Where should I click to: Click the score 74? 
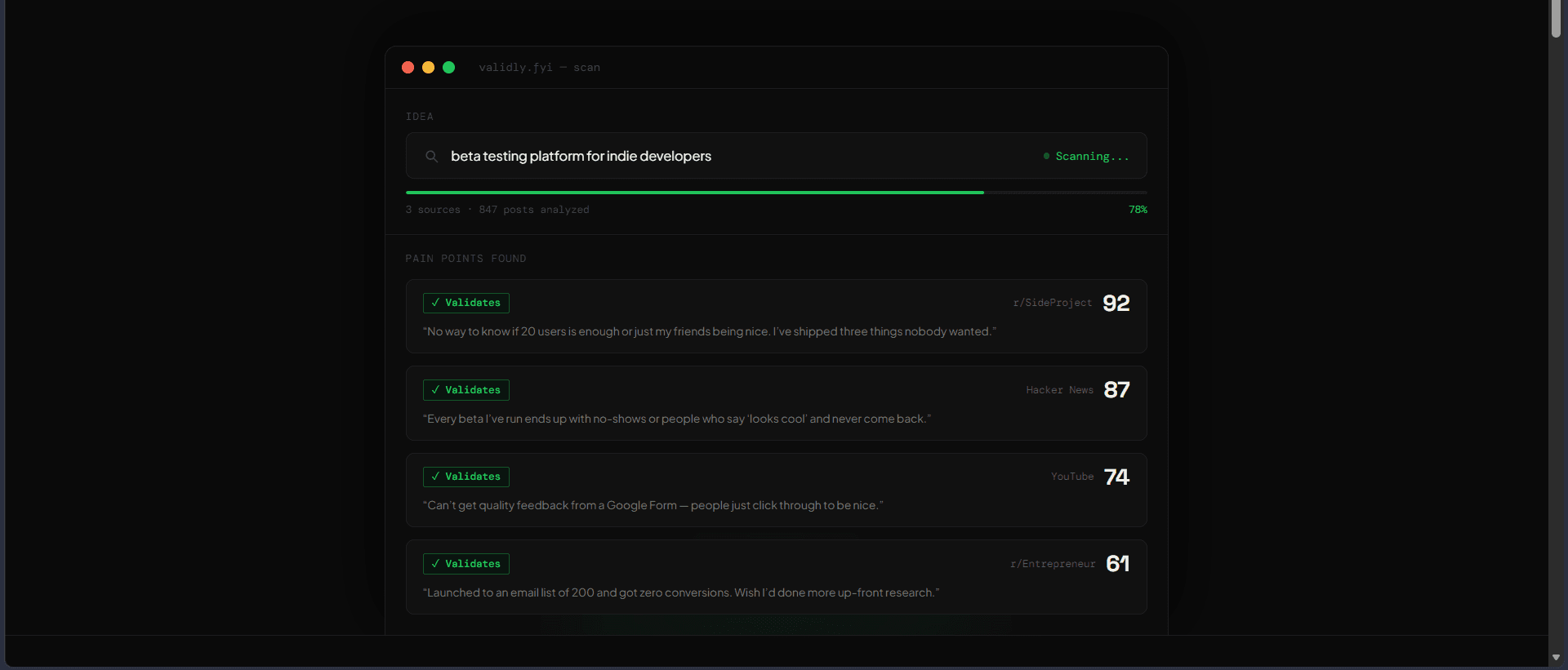point(1116,477)
